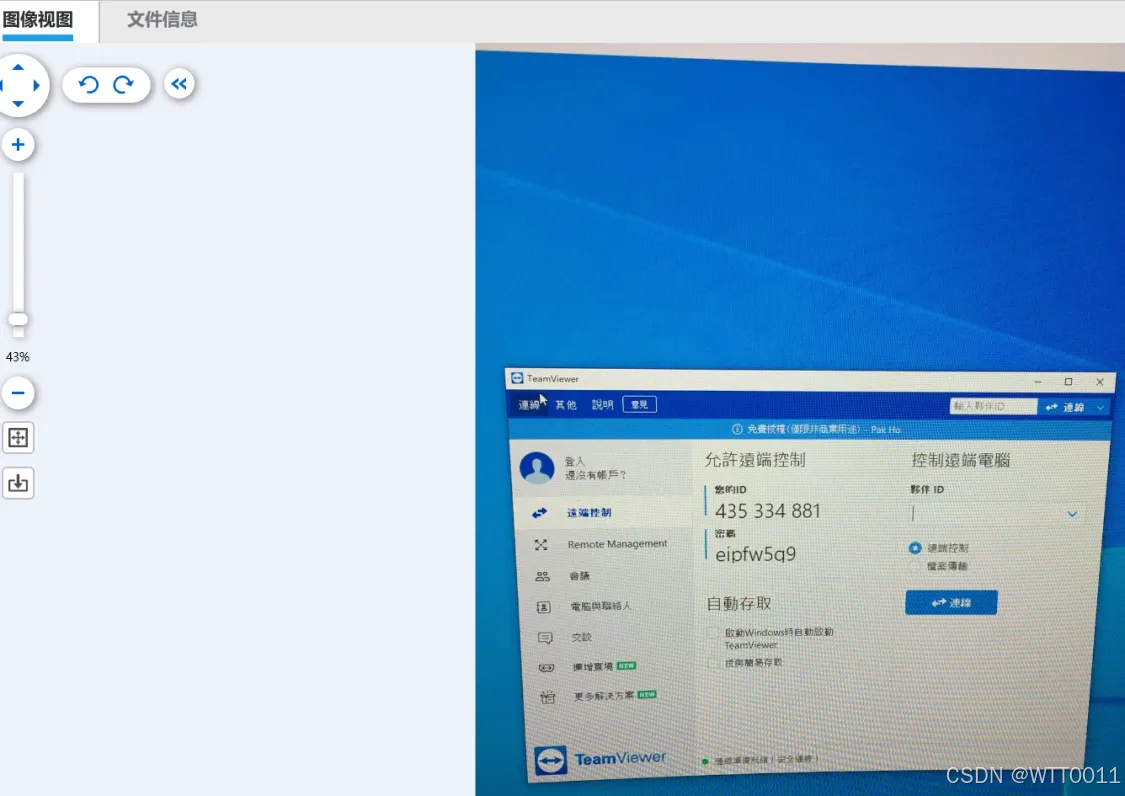Click the 允許遠端控制 heading
Viewport: 1125px width, 796px height.
click(x=755, y=460)
